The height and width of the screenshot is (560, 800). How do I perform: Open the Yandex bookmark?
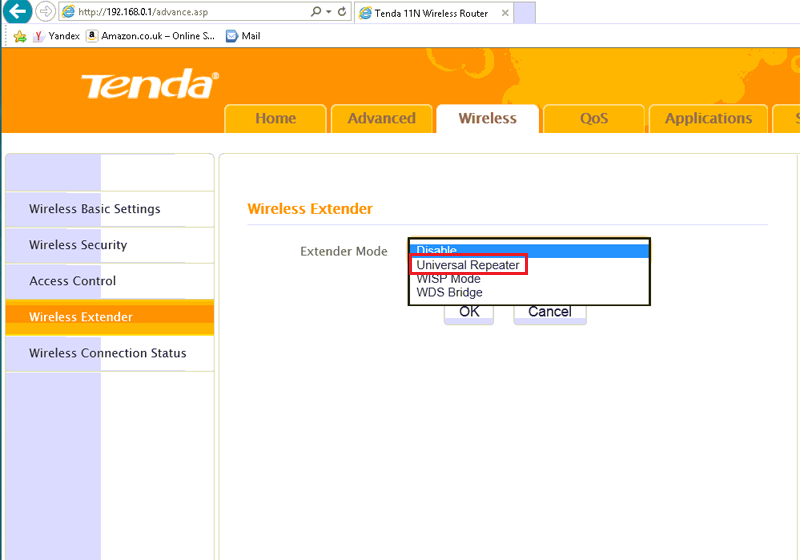pos(56,36)
